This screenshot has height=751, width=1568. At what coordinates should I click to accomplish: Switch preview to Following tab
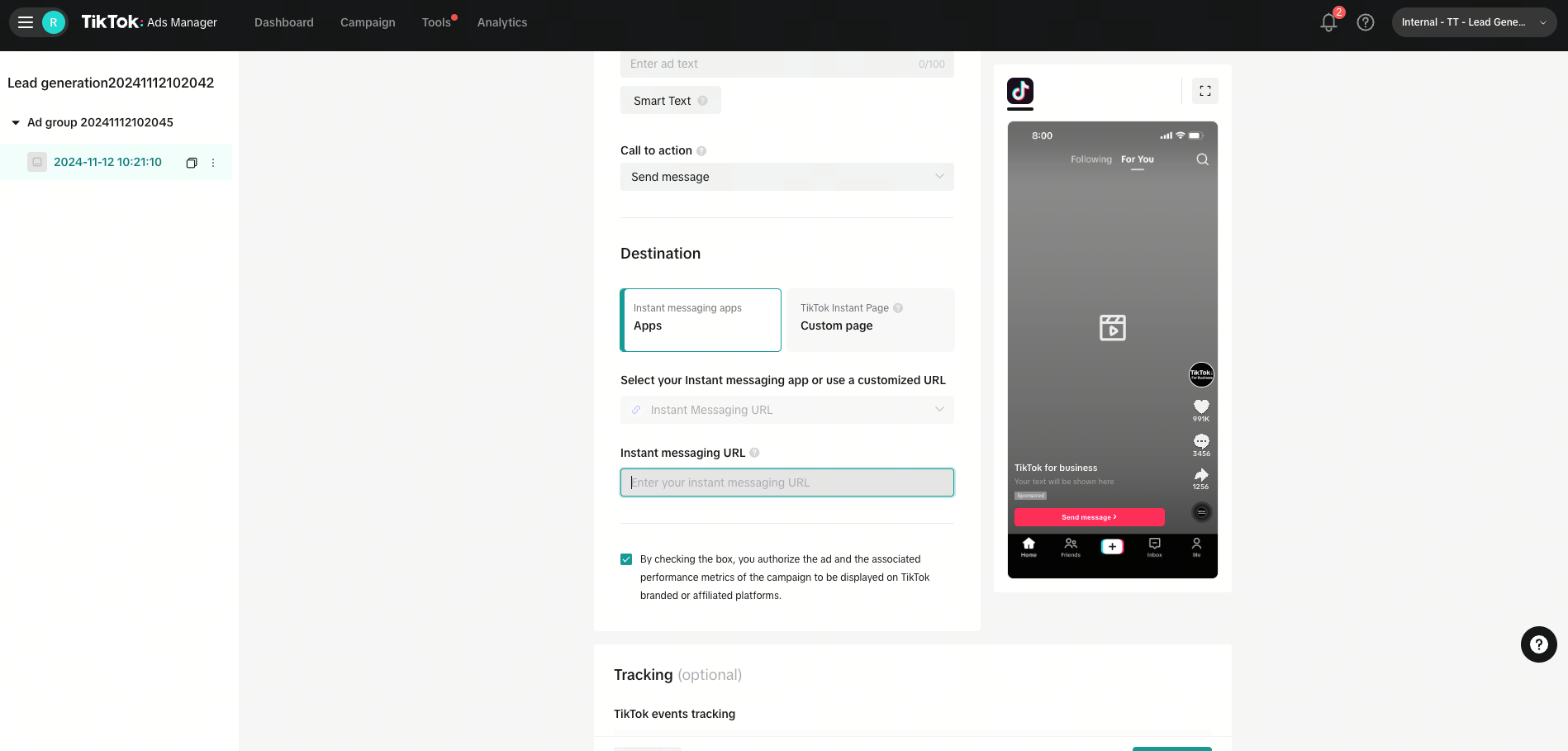(x=1091, y=159)
